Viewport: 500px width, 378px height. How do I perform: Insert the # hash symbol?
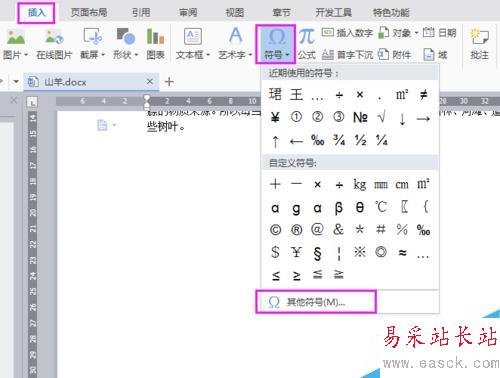tap(381, 229)
